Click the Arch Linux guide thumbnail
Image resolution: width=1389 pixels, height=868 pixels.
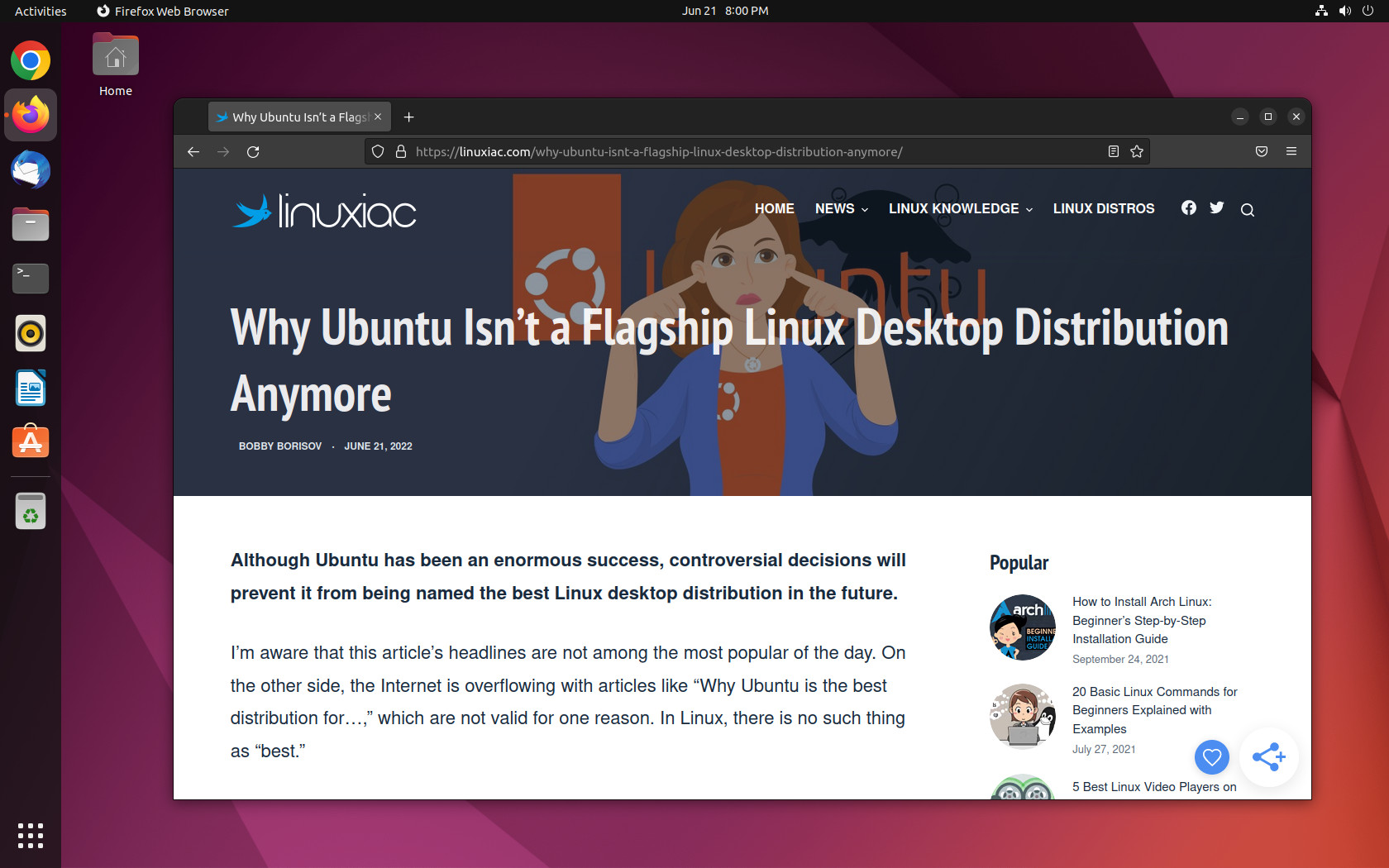(x=1023, y=627)
